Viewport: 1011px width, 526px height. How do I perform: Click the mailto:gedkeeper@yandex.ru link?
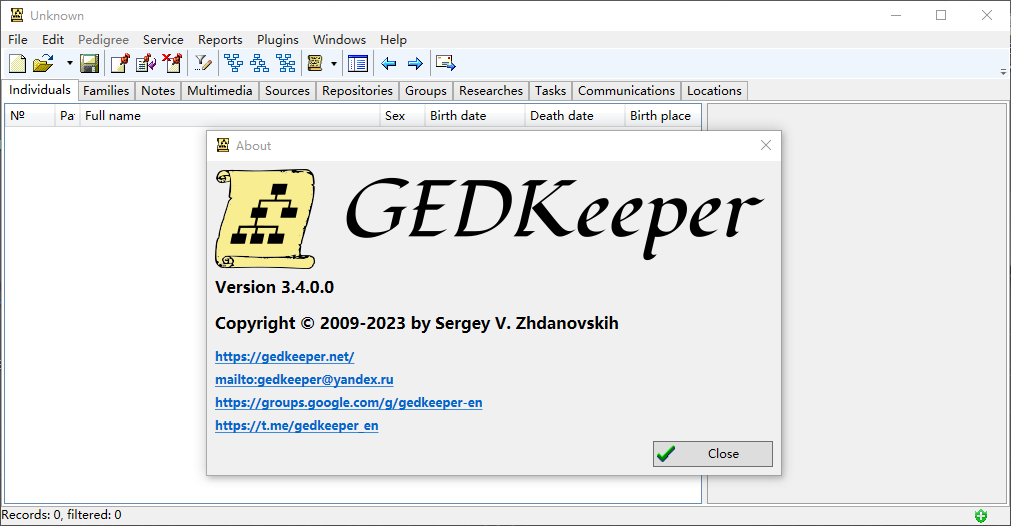(x=304, y=380)
